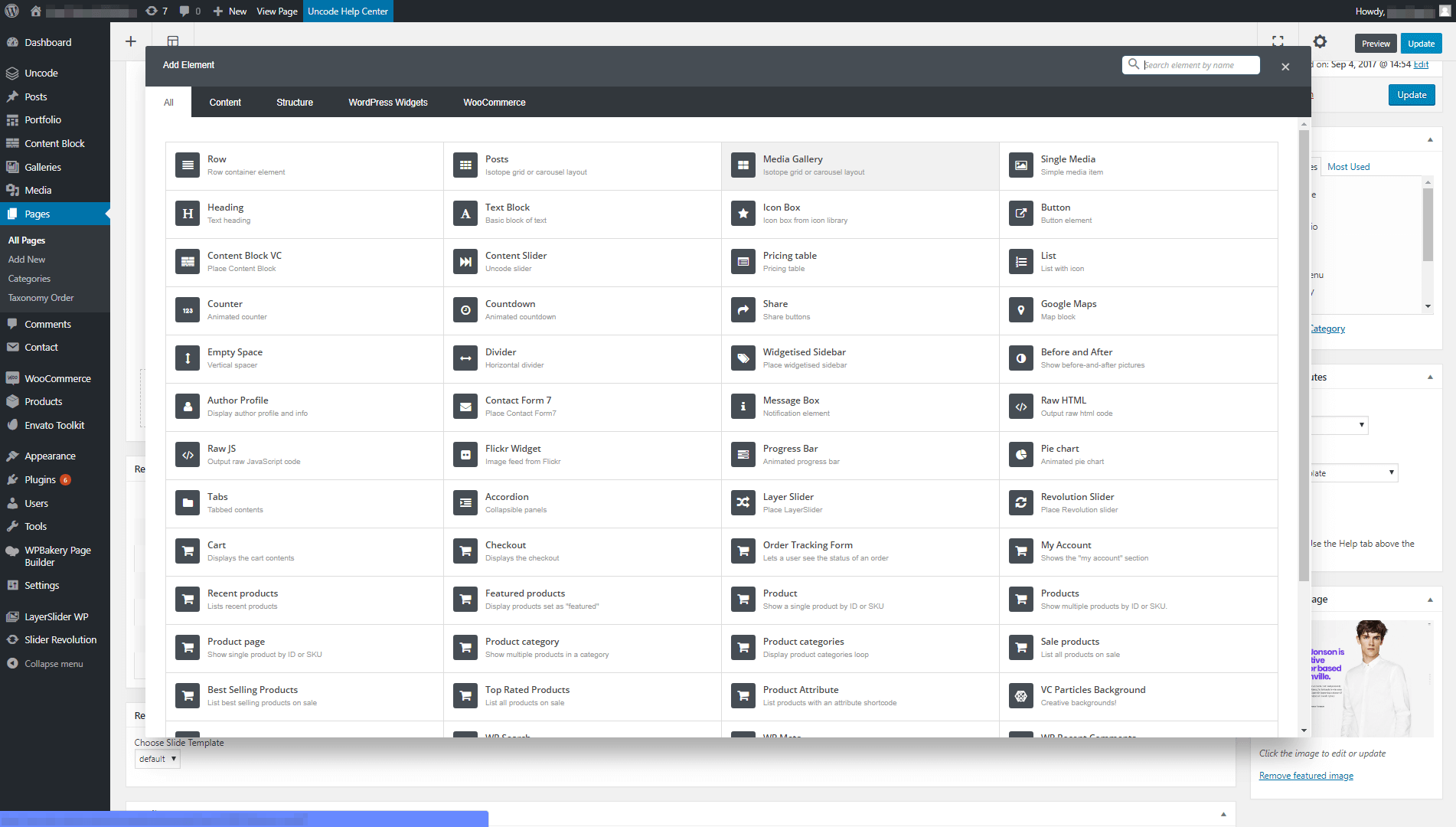Screen dimensions: 1456x827
Task: Add the Icon Box element
Action: coord(860,214)
